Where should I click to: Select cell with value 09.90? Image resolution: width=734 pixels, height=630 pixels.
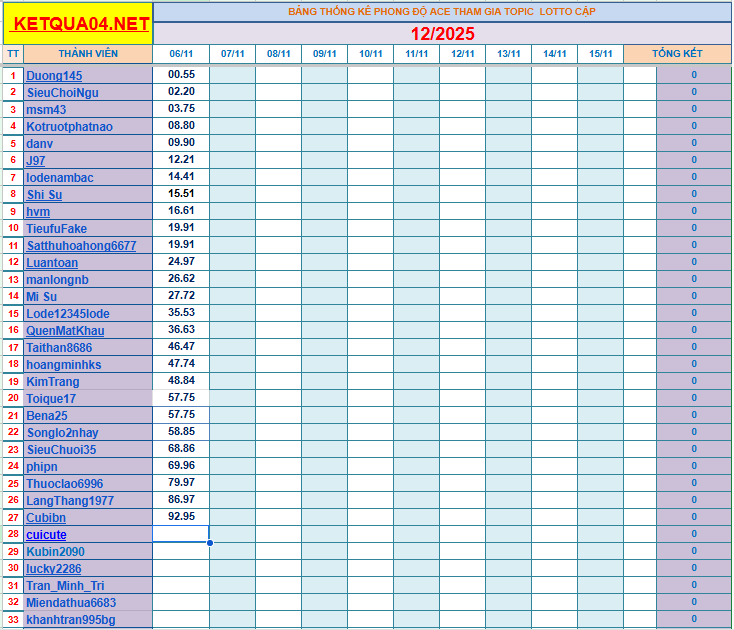pos(181,143)
